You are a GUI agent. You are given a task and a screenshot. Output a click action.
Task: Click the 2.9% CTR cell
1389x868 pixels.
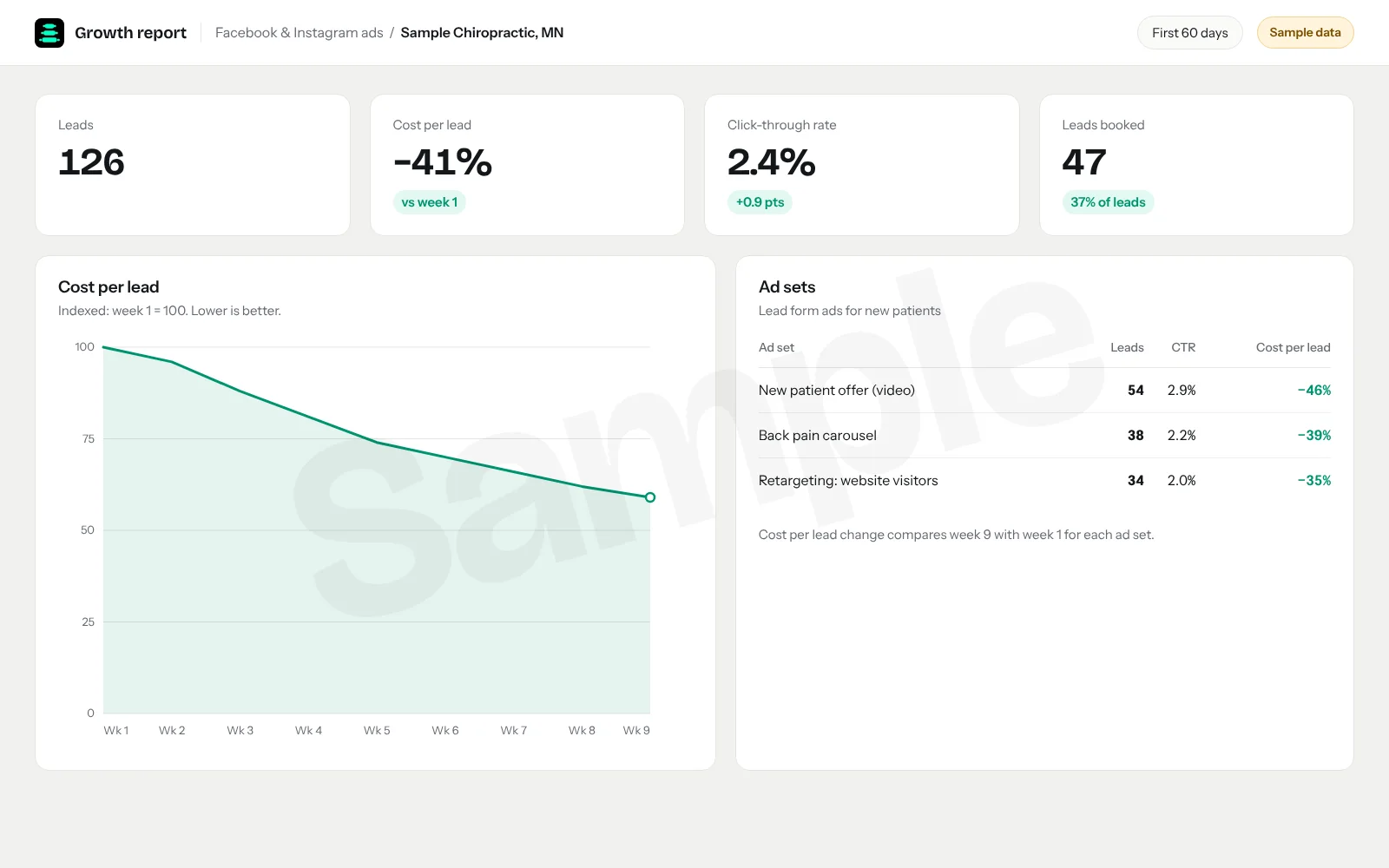(x=1182, y=391)
